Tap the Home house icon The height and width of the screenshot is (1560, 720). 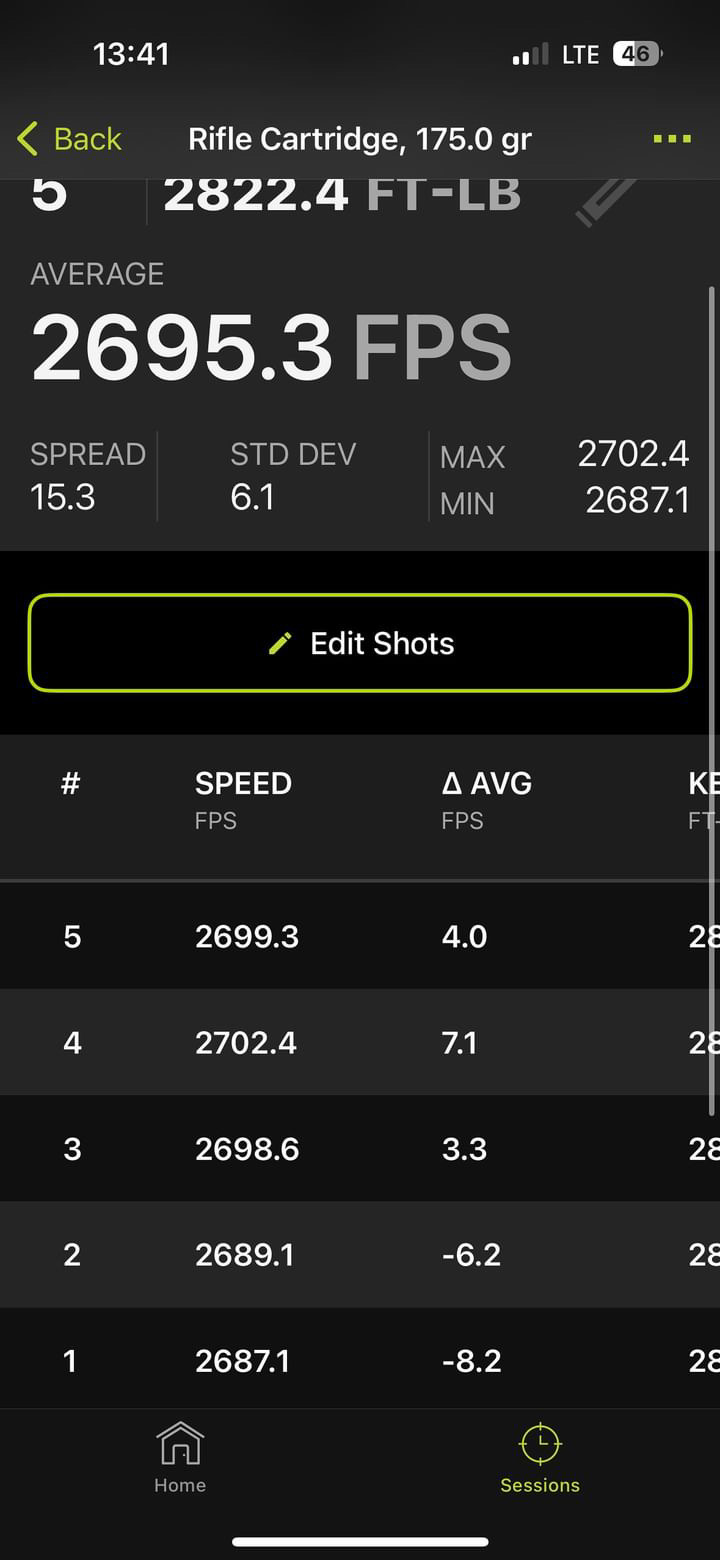tap(180, 1444)
